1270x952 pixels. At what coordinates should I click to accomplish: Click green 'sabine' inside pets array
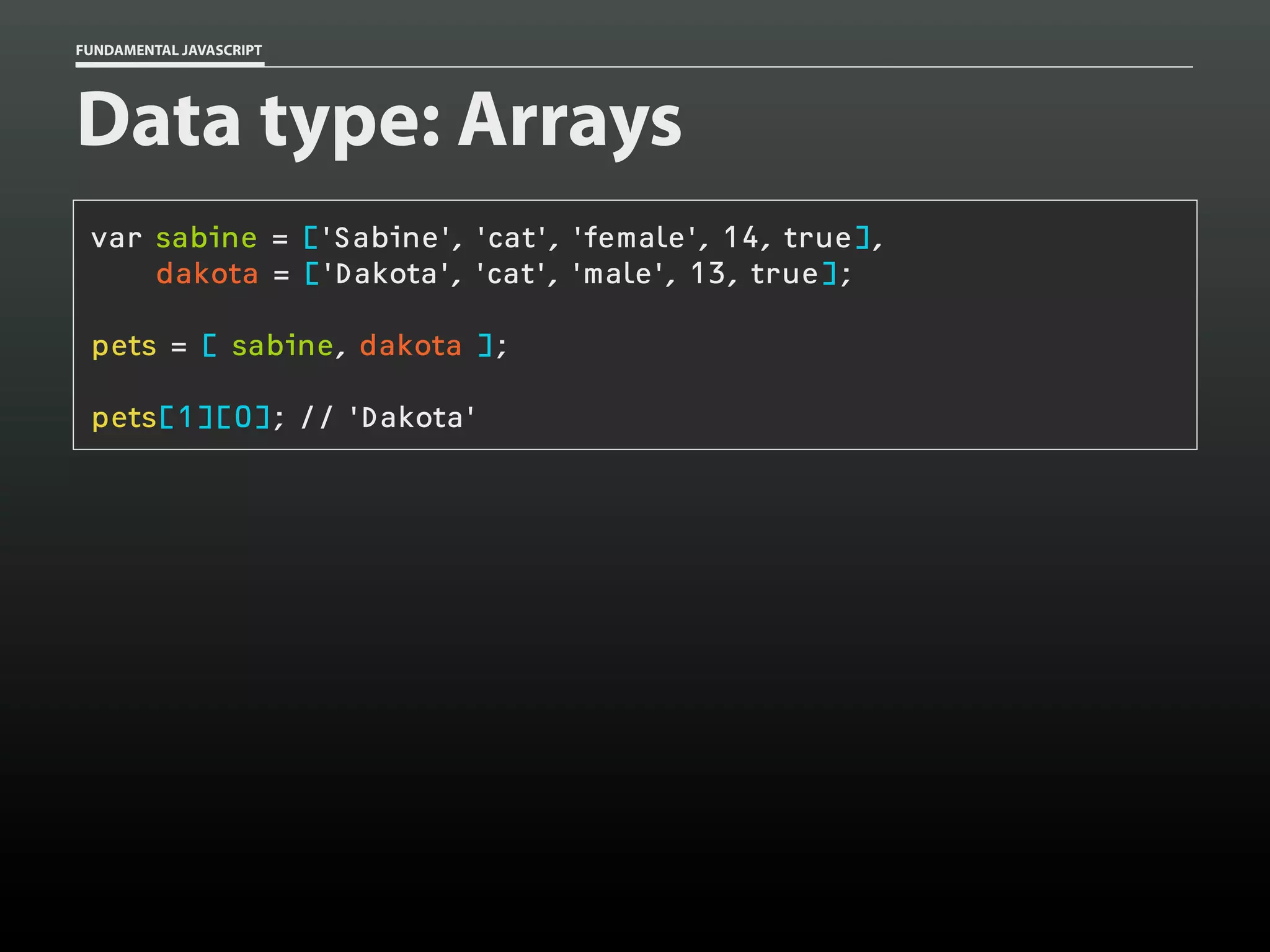pos(283,346)
